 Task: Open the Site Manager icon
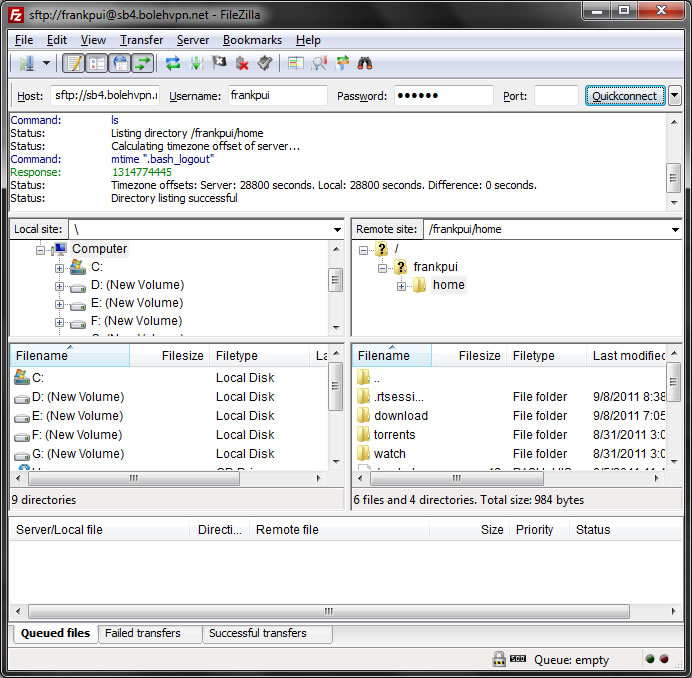click(26, 64)
